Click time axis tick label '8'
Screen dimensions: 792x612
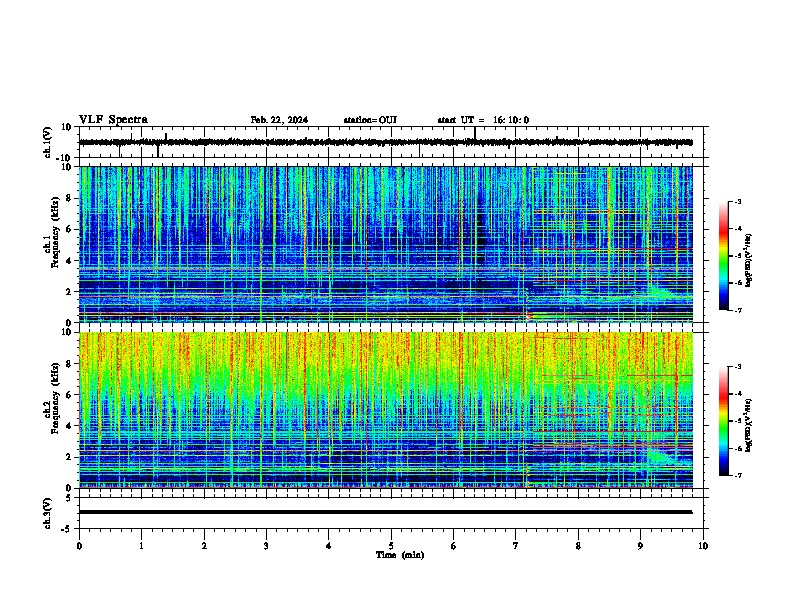point(578,546)
